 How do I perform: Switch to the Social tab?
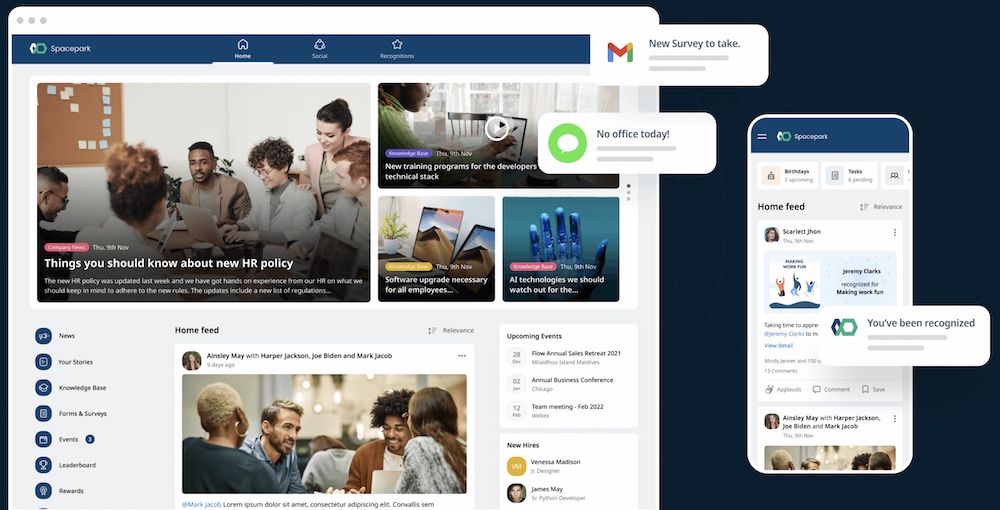coord(320,49)
